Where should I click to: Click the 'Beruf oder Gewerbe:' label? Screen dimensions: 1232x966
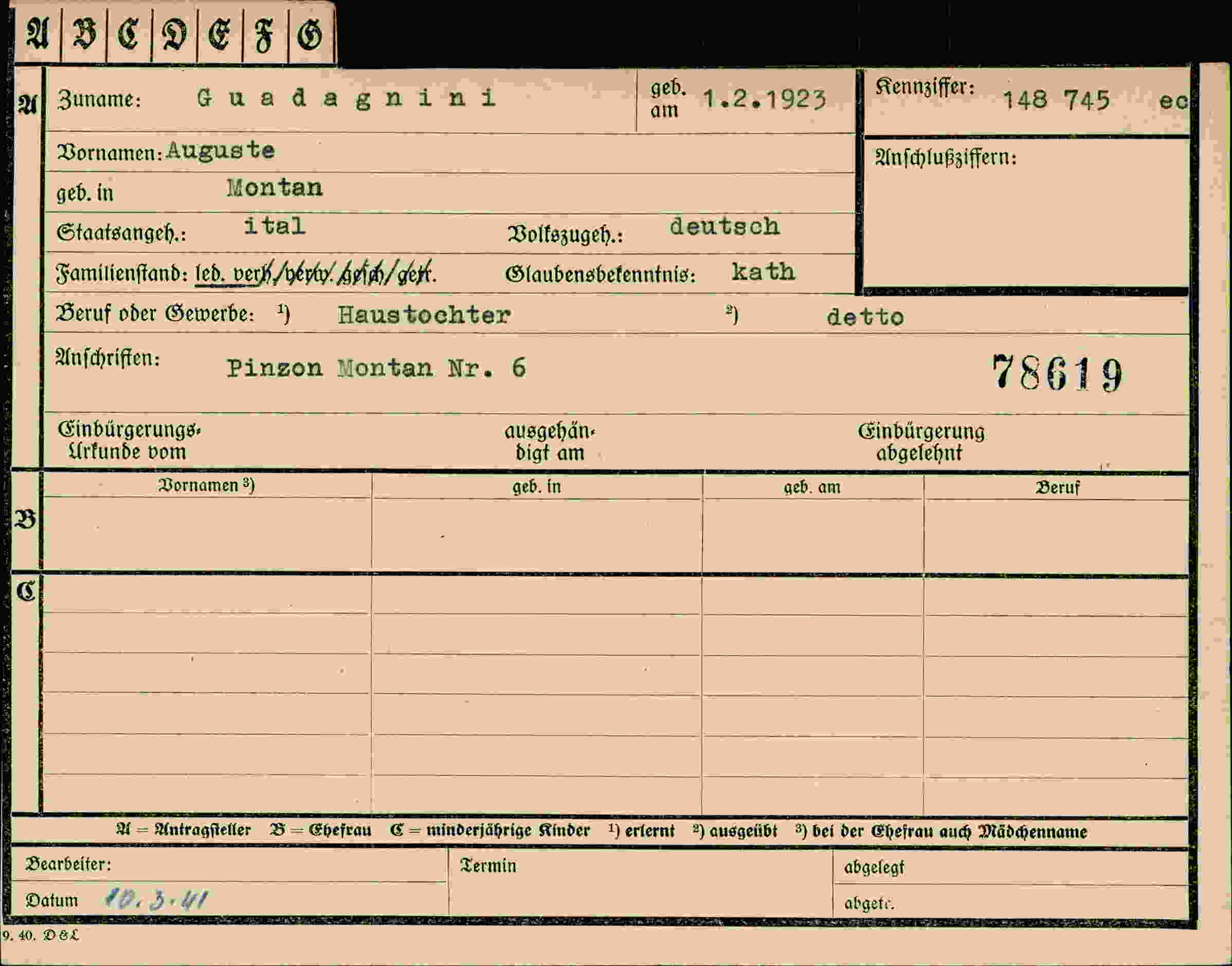pyautogui.click(x=155, y=313)
